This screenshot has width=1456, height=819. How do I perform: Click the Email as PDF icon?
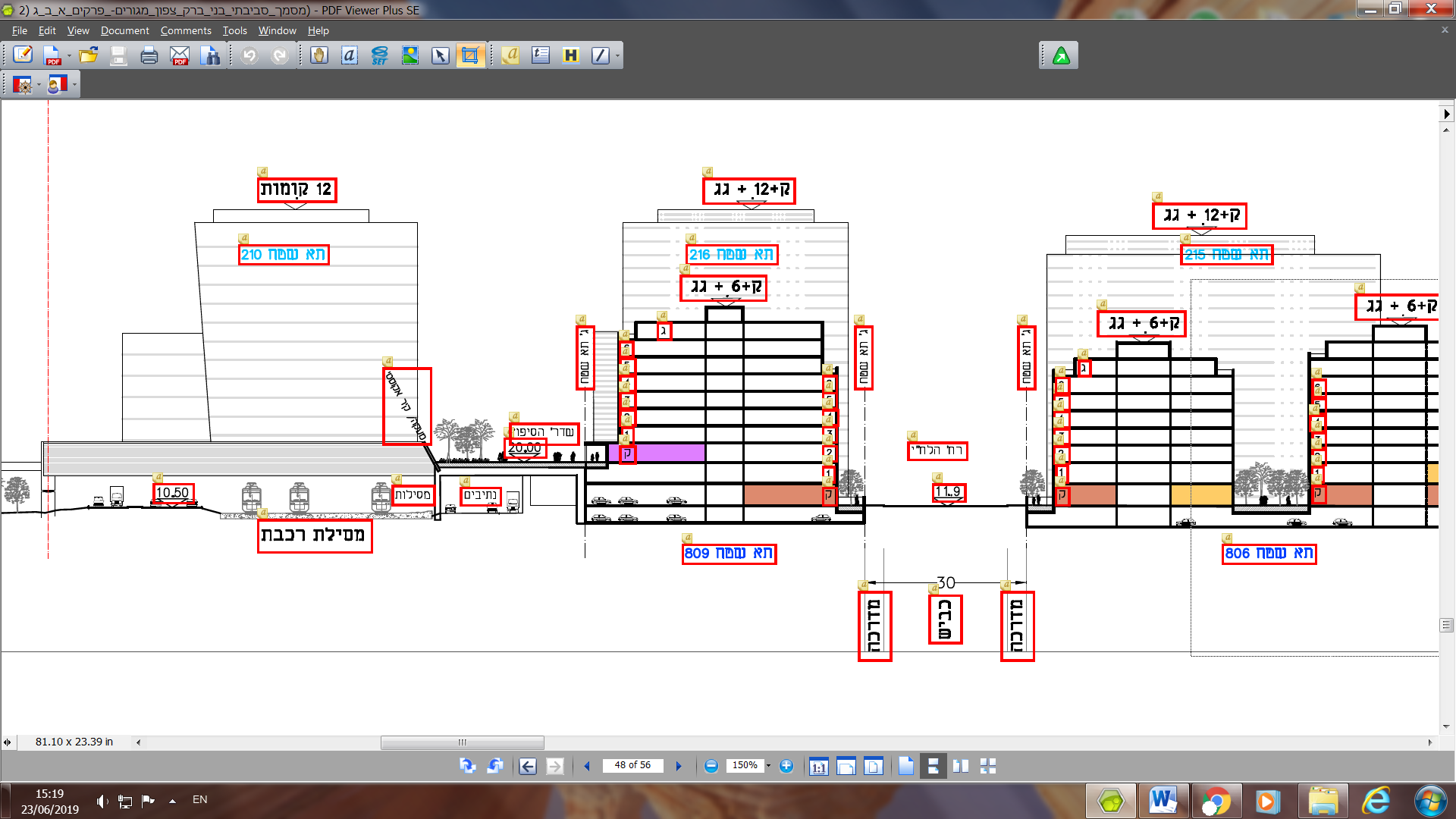(180, 55)
